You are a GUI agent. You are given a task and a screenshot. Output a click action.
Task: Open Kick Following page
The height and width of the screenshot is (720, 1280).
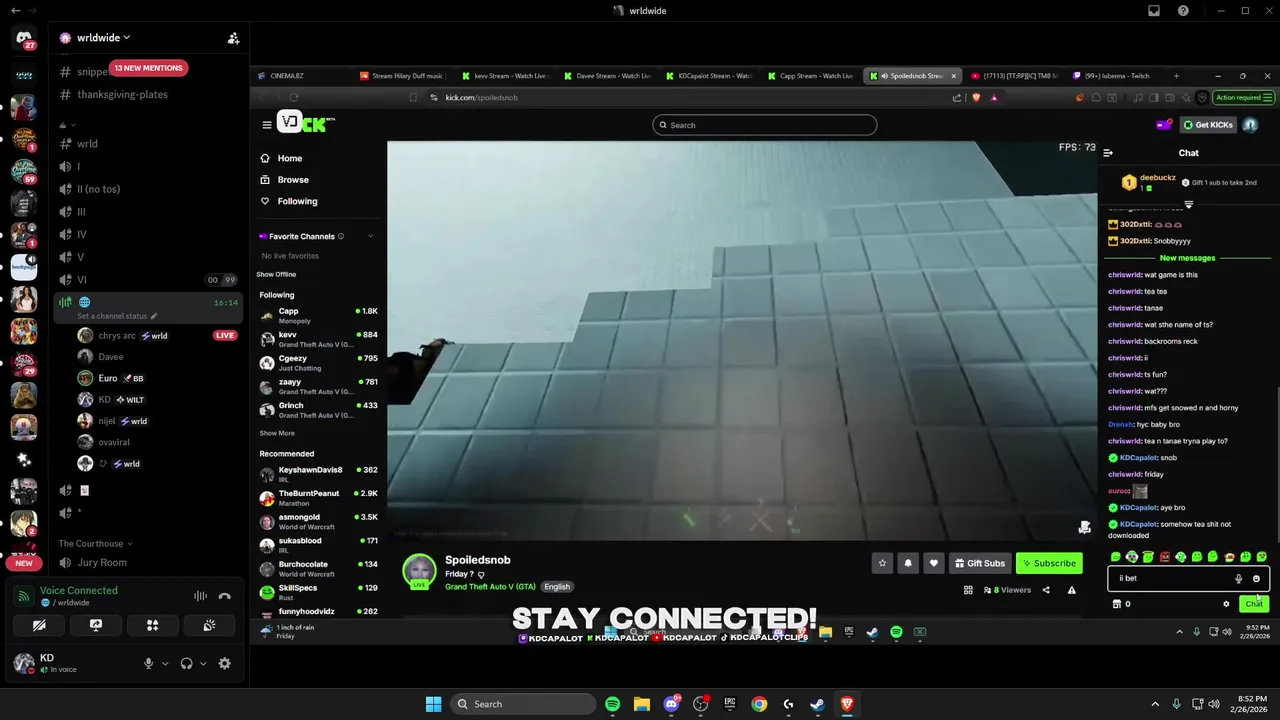[x=297, y=201]
